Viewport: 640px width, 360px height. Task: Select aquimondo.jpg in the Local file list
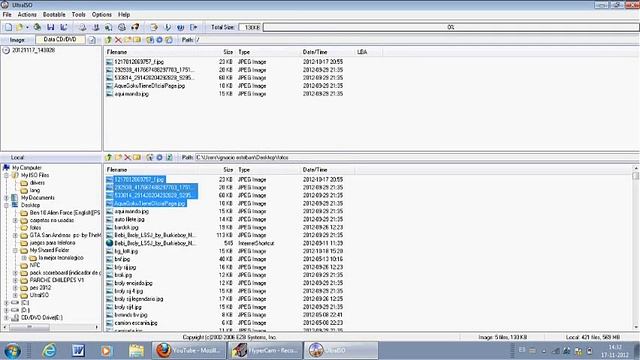pyautogui.click(x=131, y=211)
